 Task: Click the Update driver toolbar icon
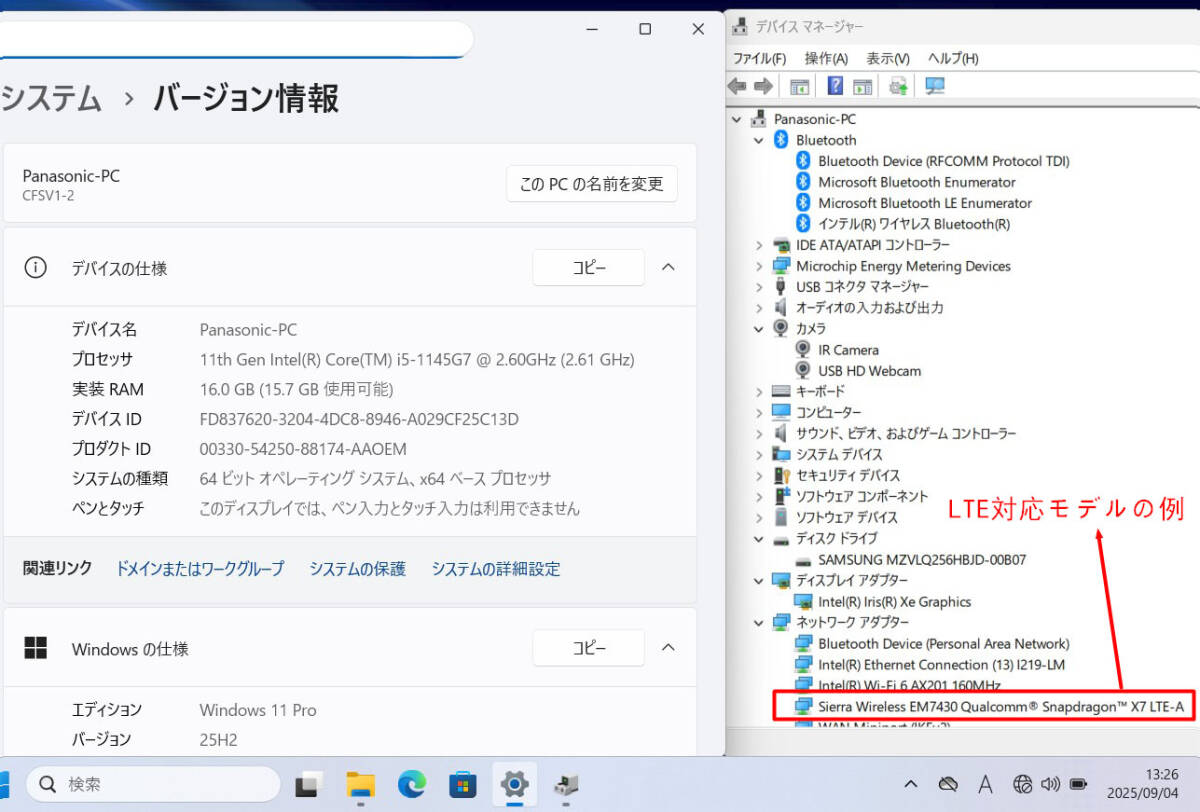coord(898,86)
